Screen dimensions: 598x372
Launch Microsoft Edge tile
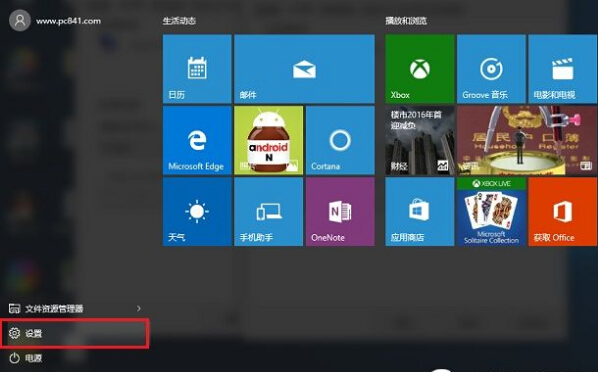(x=197, y=140)
